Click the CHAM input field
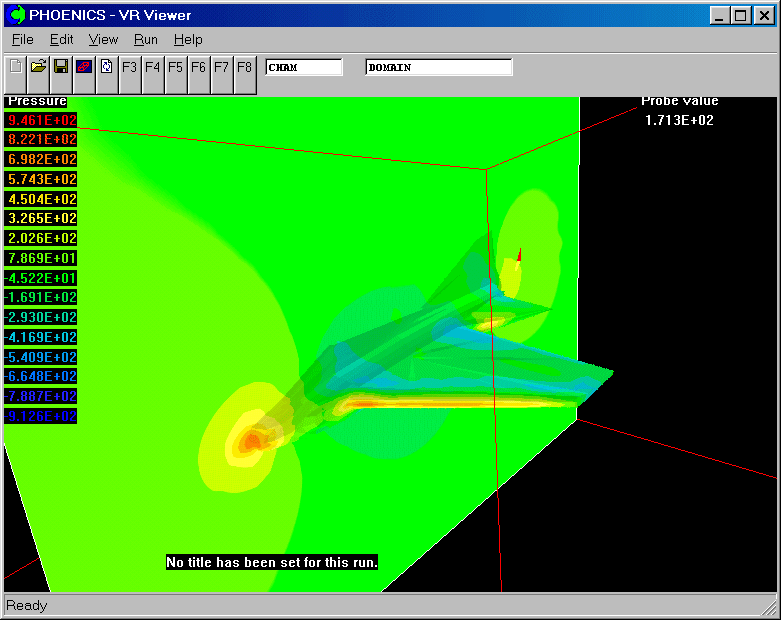The width and height of the screenshot is (781, 620). click(304, 67)
